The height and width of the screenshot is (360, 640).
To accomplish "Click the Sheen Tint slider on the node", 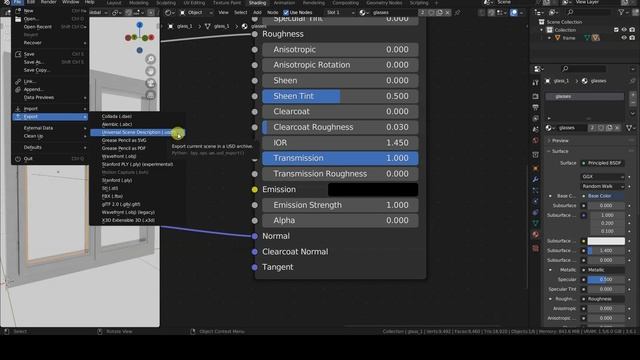I will tap(340, 96).
